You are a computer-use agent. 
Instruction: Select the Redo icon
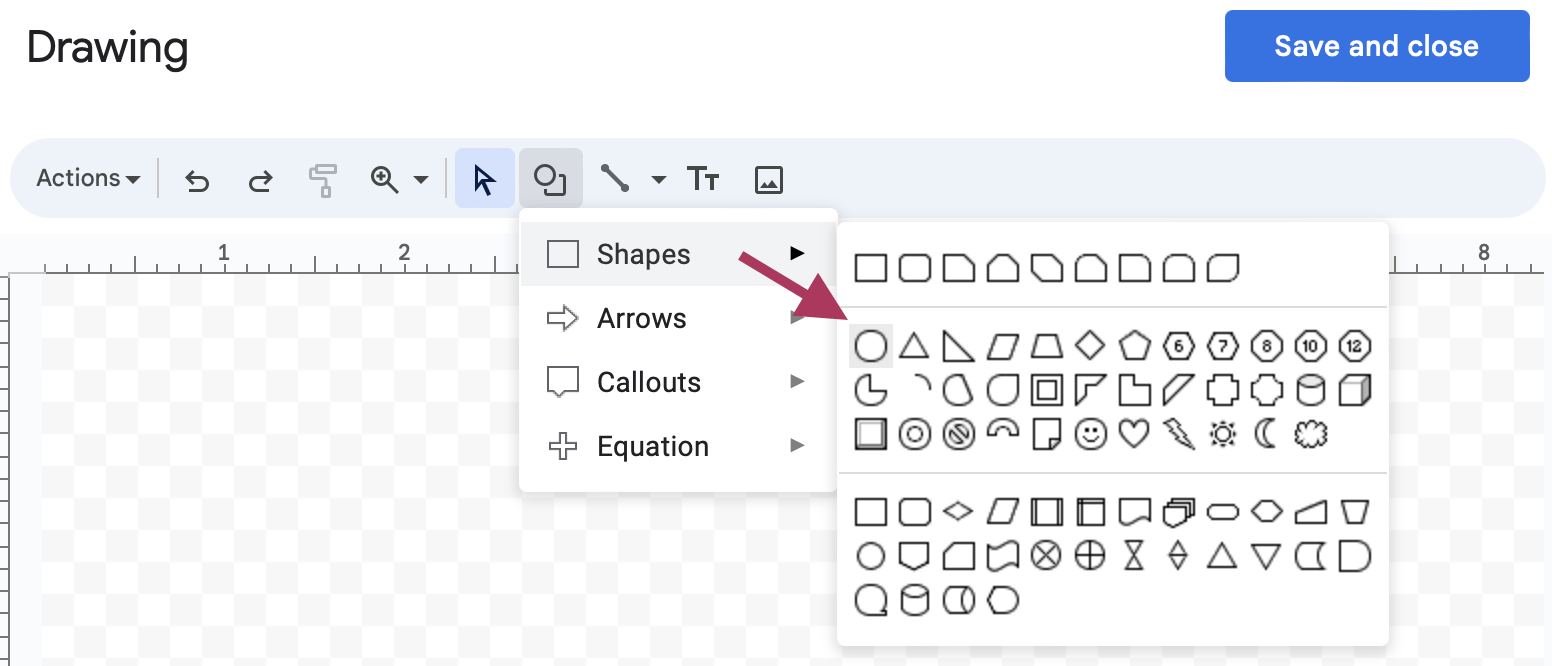(x=260, y=179)
